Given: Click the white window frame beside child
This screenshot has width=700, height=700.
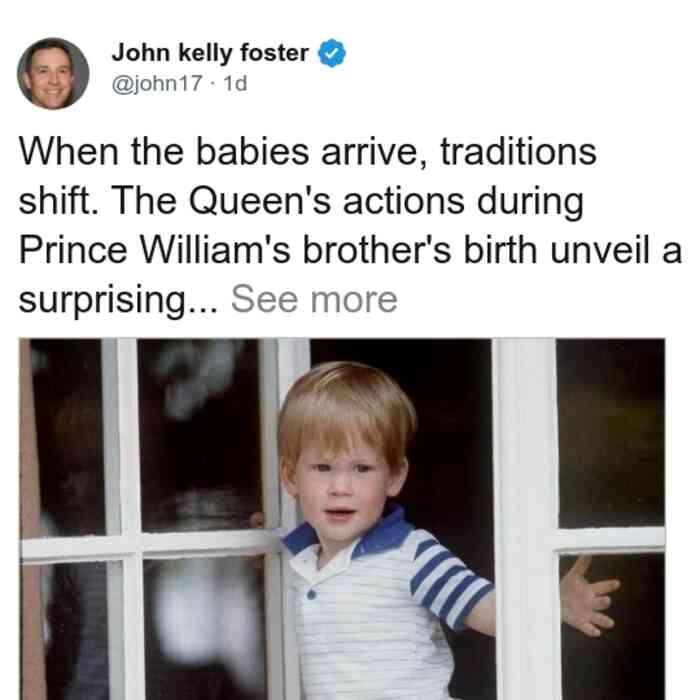Looking at the screenshot, I should pos(525,518).
